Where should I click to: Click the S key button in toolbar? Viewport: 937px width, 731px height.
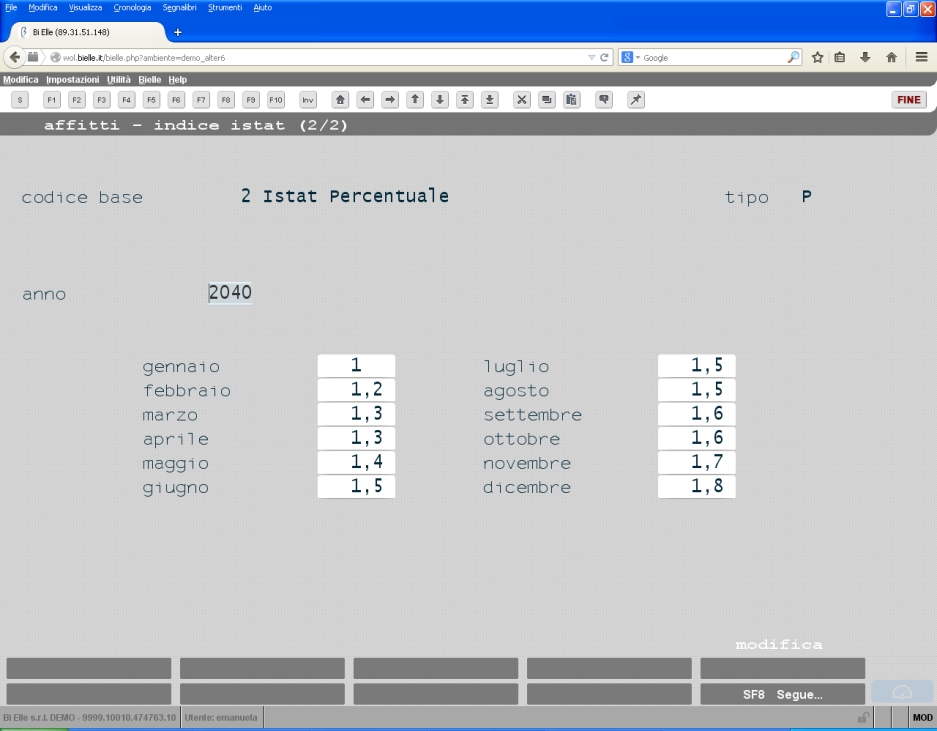pyautogui.click(x=20, y=100)
